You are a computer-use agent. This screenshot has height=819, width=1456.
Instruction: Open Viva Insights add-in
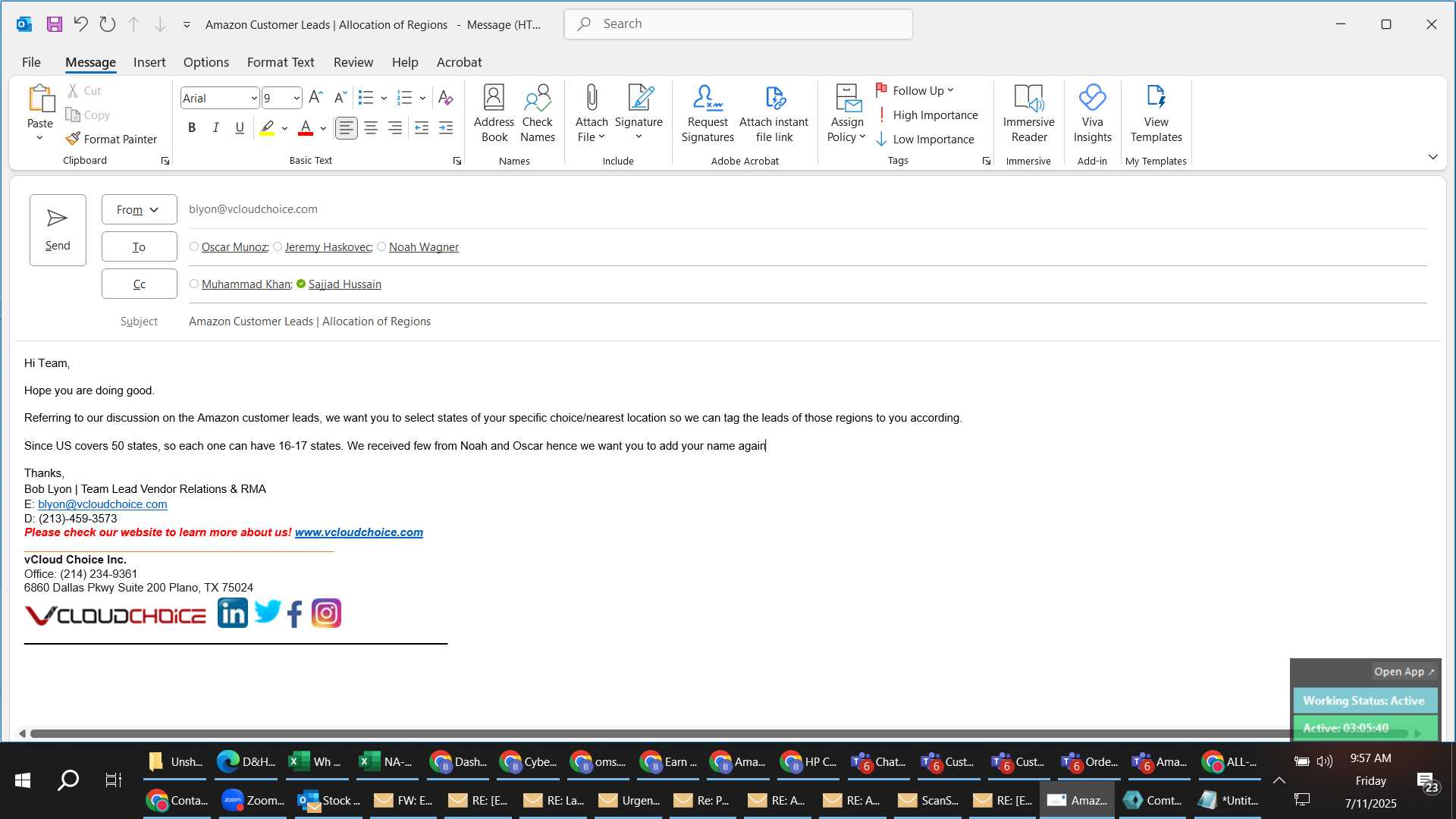(1092, 114)
